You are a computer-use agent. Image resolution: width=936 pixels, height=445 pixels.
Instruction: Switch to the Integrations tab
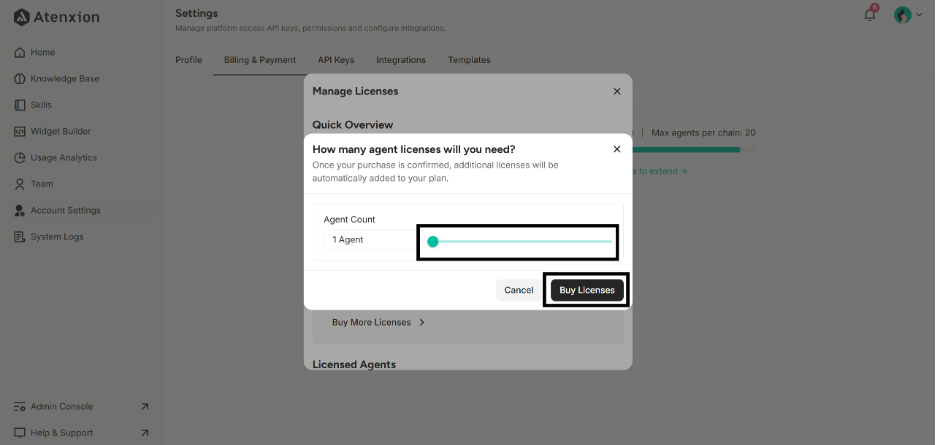pos(401,60)
